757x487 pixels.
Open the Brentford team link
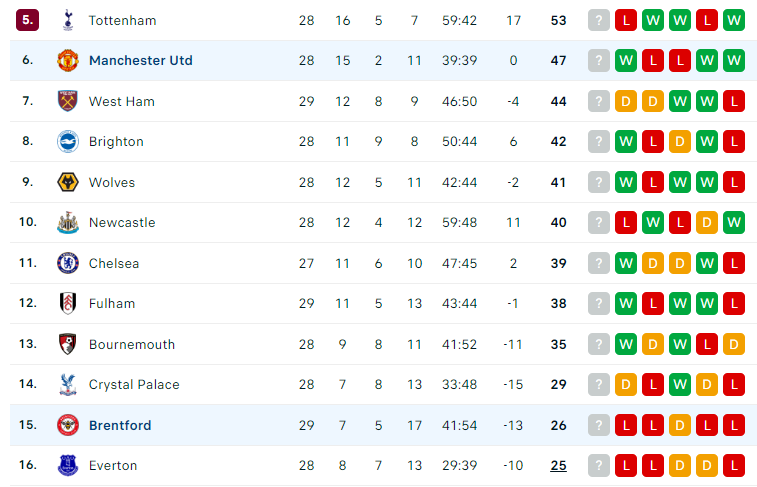pos(120,425)
